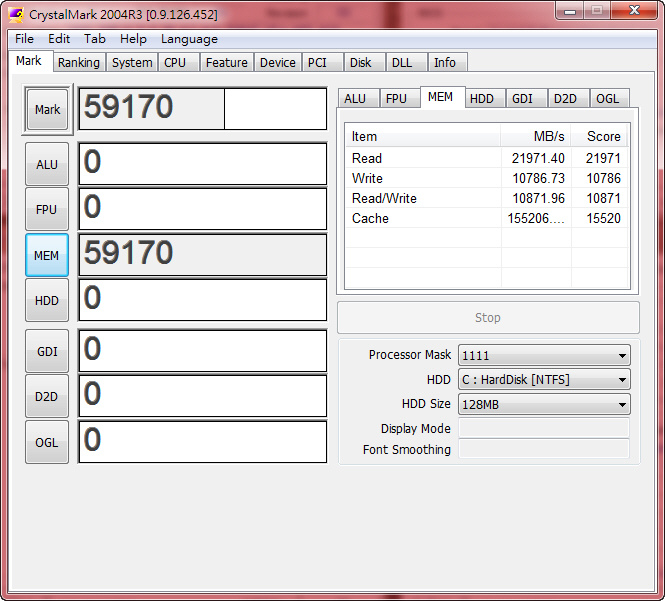The image size is (665, 601).
Task: Switch to the Device tab
Action: coord(278,62)
